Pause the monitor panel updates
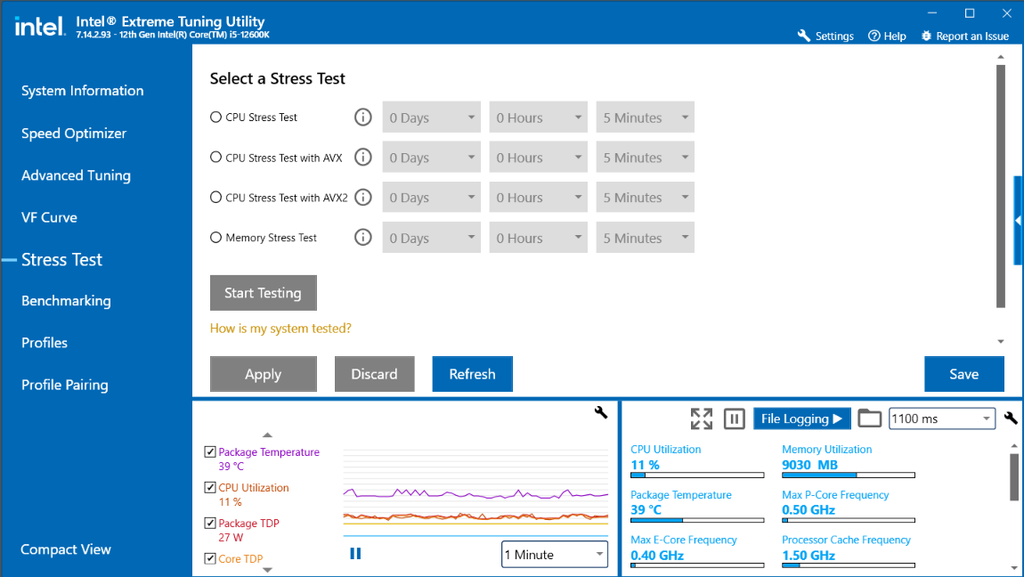Image resolution: width=1024 pixels, height=577 pixels. point(734,418)
